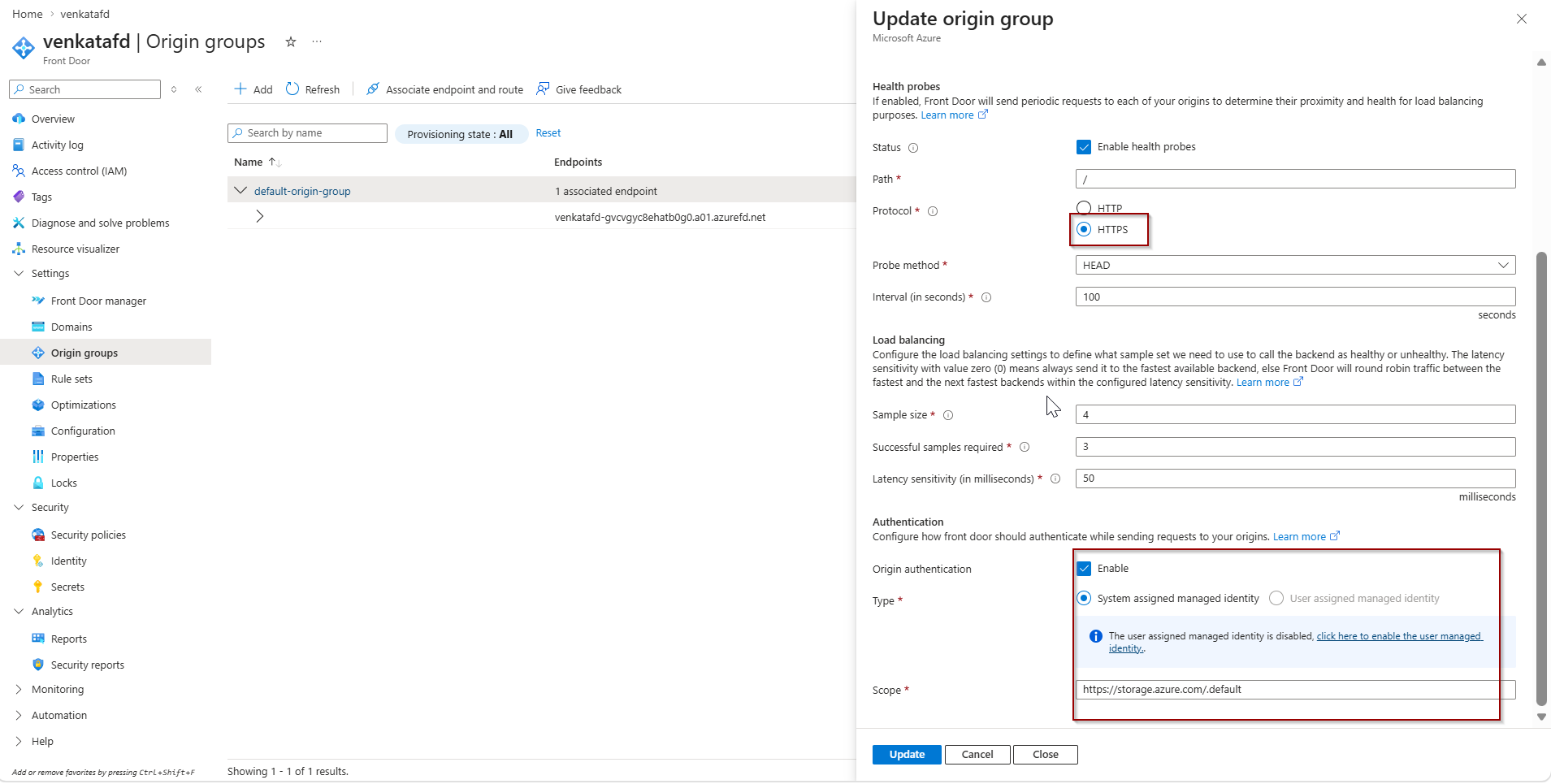Image resolution: width=1551 pixels, height=784 pixels.
Task: Click Provisioning state filter pill
Action: coord(461,134)
